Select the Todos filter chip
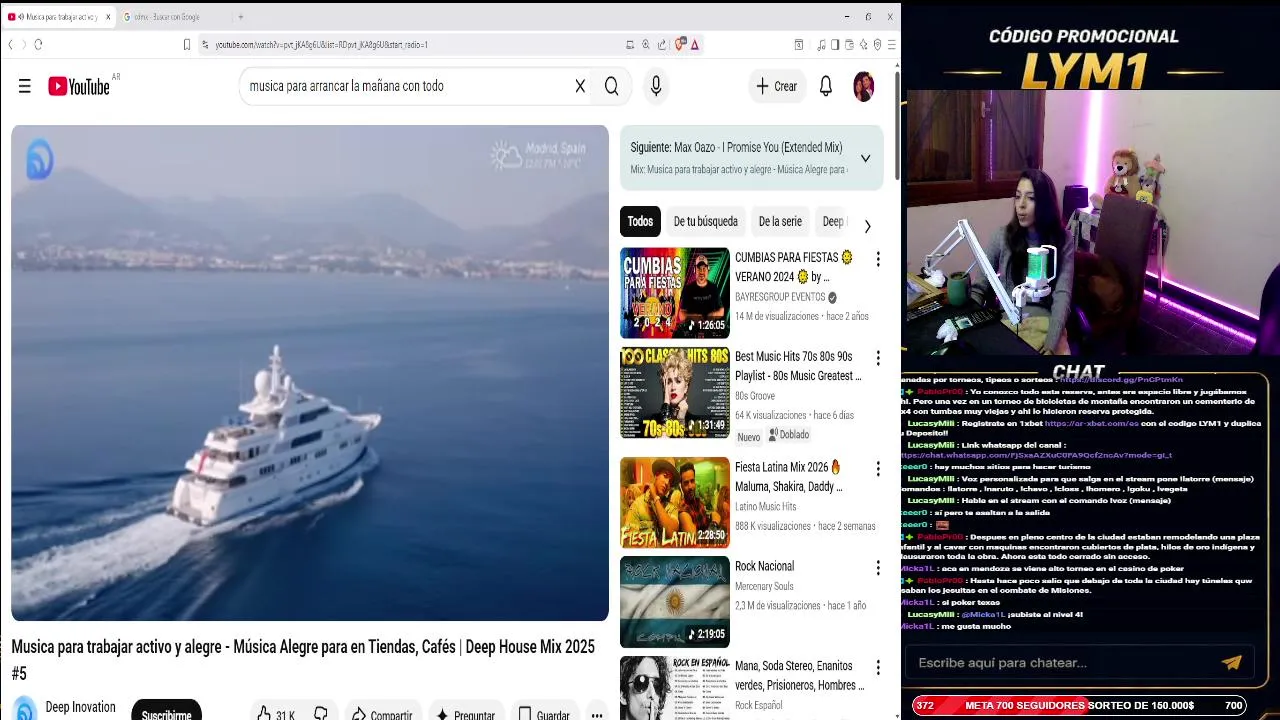This screenshot has height=720, width=1280. (x=640, y=222)
